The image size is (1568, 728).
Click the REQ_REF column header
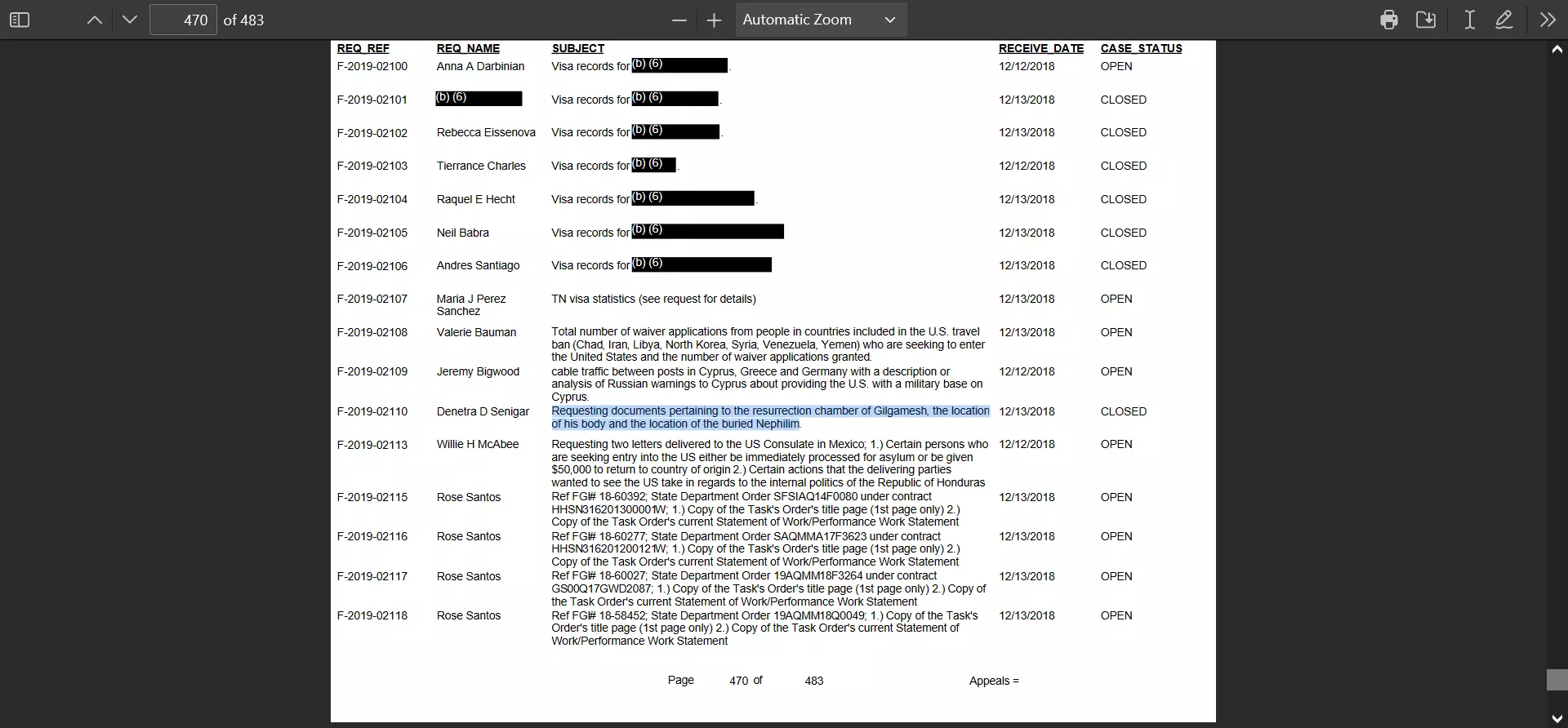click(x=363, y=48)
